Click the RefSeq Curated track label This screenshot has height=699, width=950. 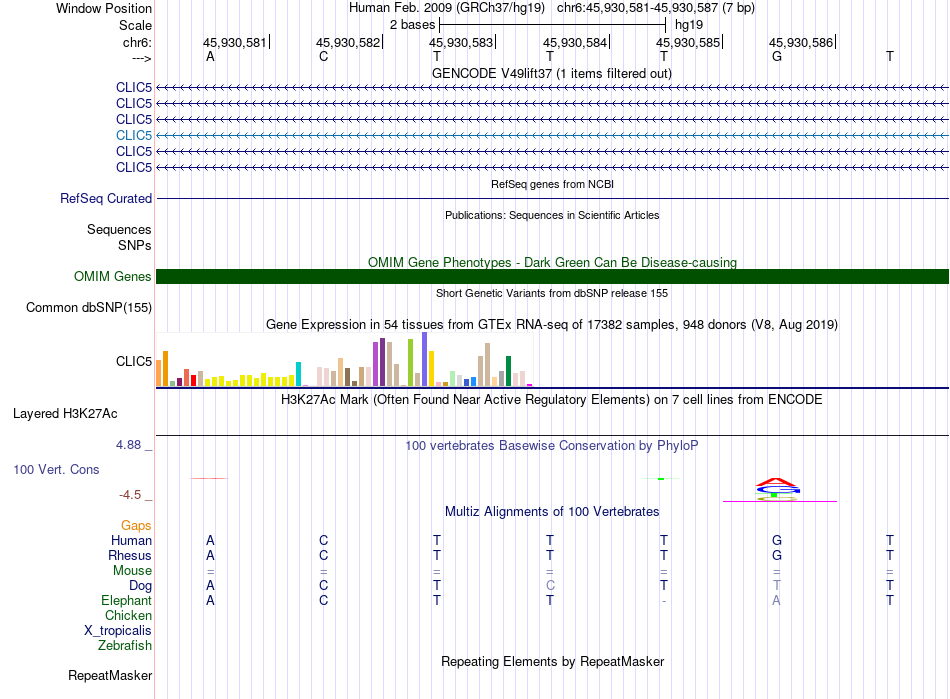(106, 199)
